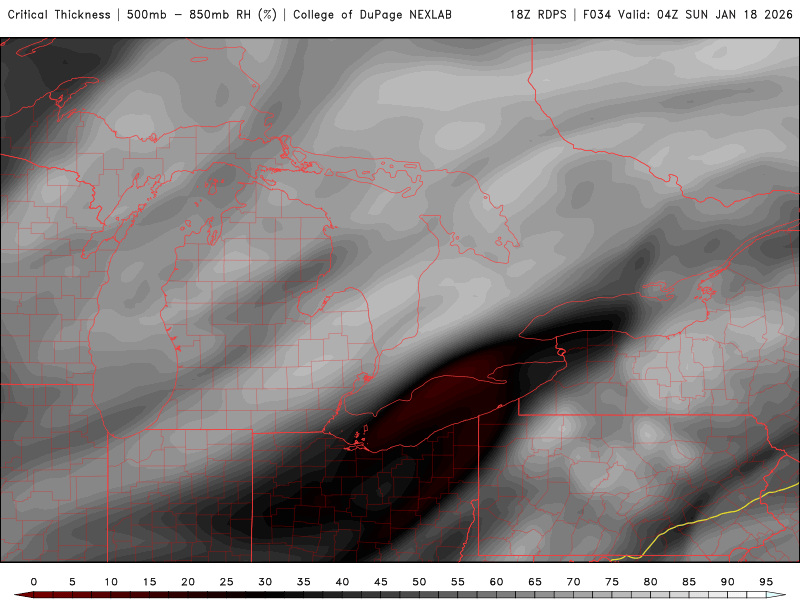
Task: Click the "18Z RDPS" model run label
Action: [x=538, y=14]
